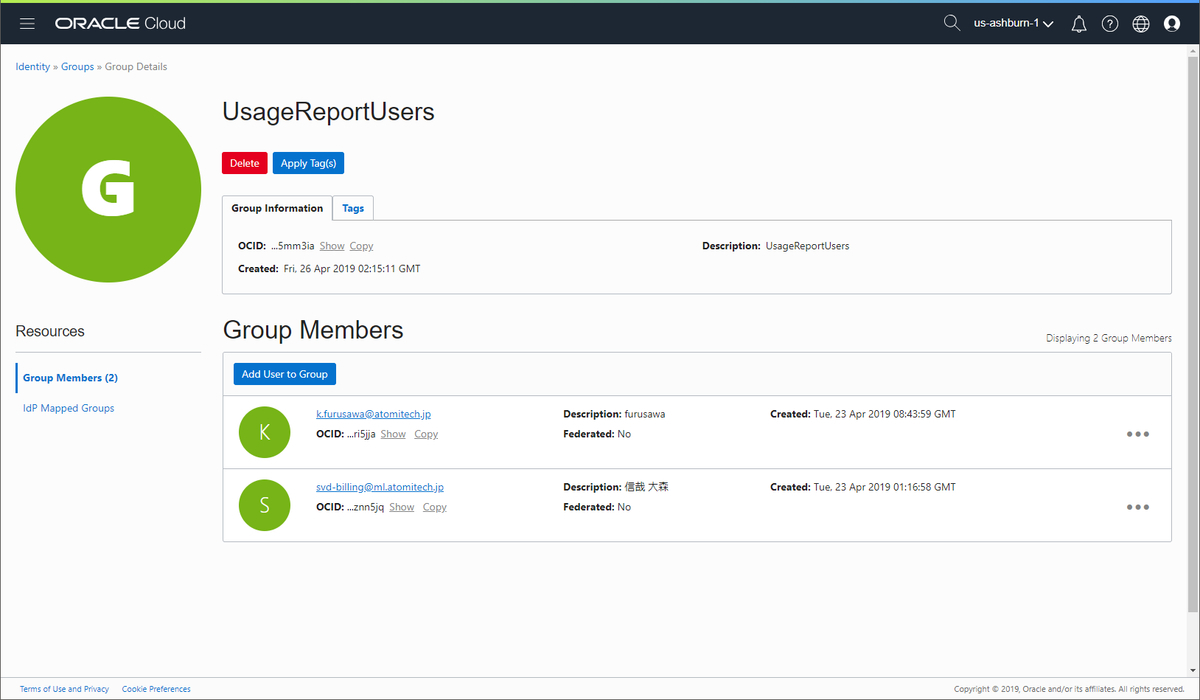Switch to the Tags tab
Screen dimensions: 1200x700
[353, 208]
